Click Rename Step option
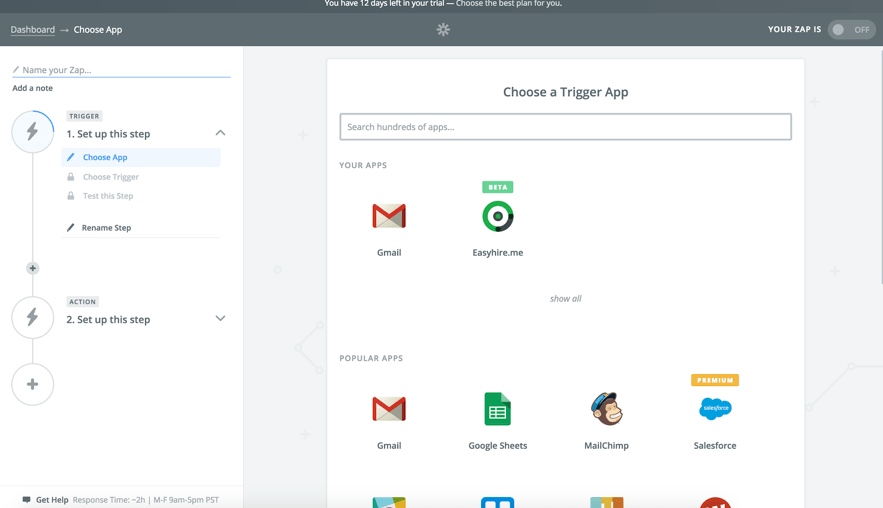The image size is (883, 508). pyautogui.click(x=106, y=228)
